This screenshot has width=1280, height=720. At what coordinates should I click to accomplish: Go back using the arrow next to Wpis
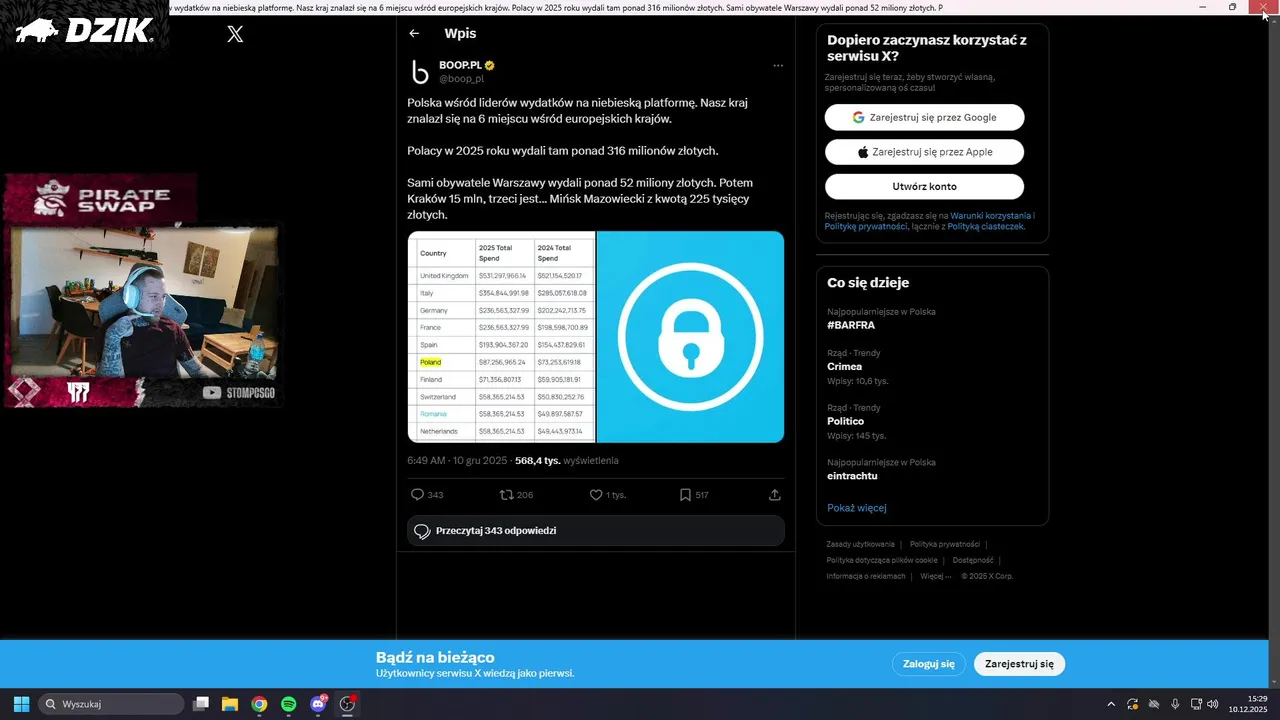point(414,33)
